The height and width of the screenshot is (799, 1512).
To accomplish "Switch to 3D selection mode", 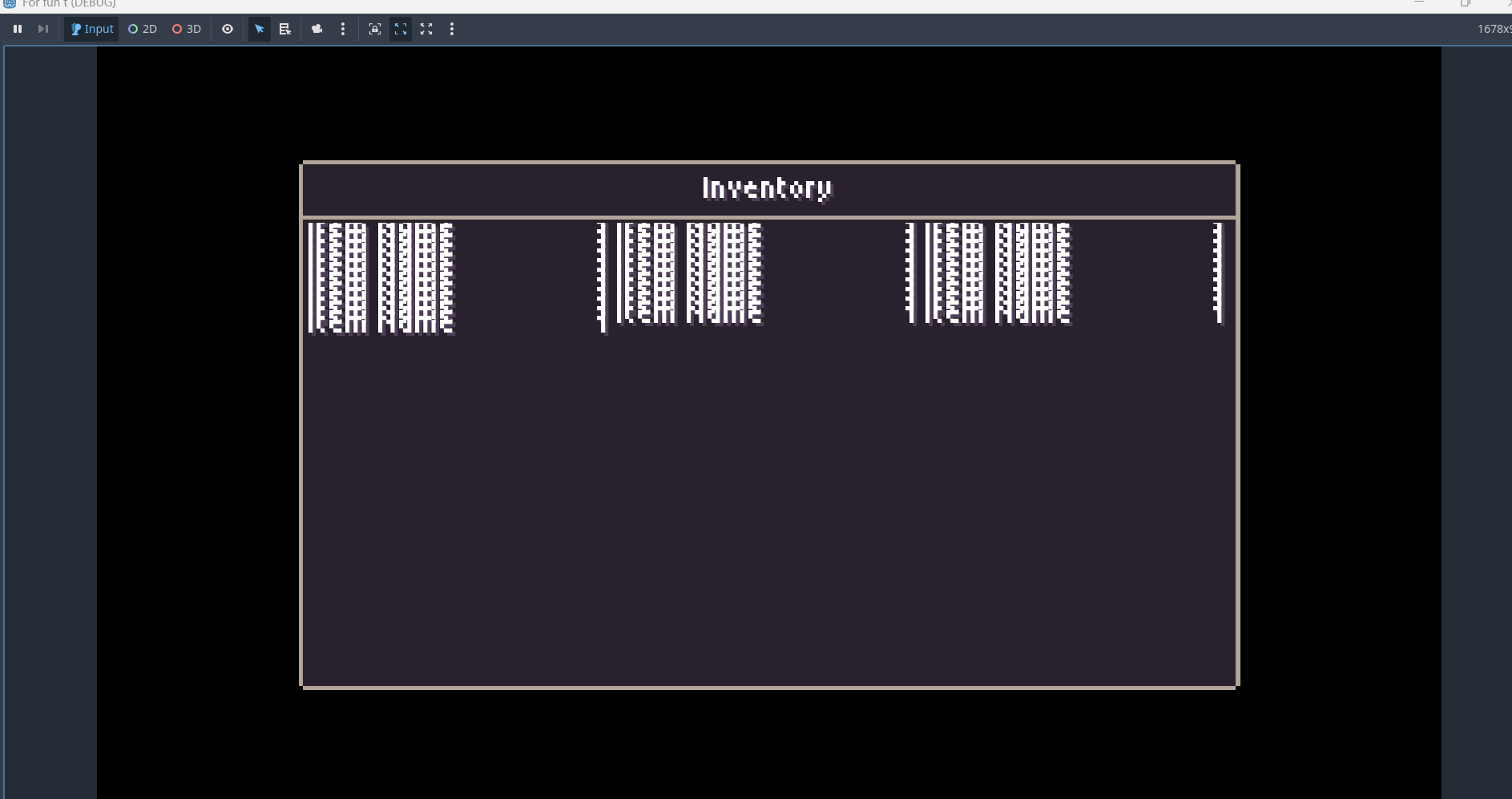I will (187, 29).
